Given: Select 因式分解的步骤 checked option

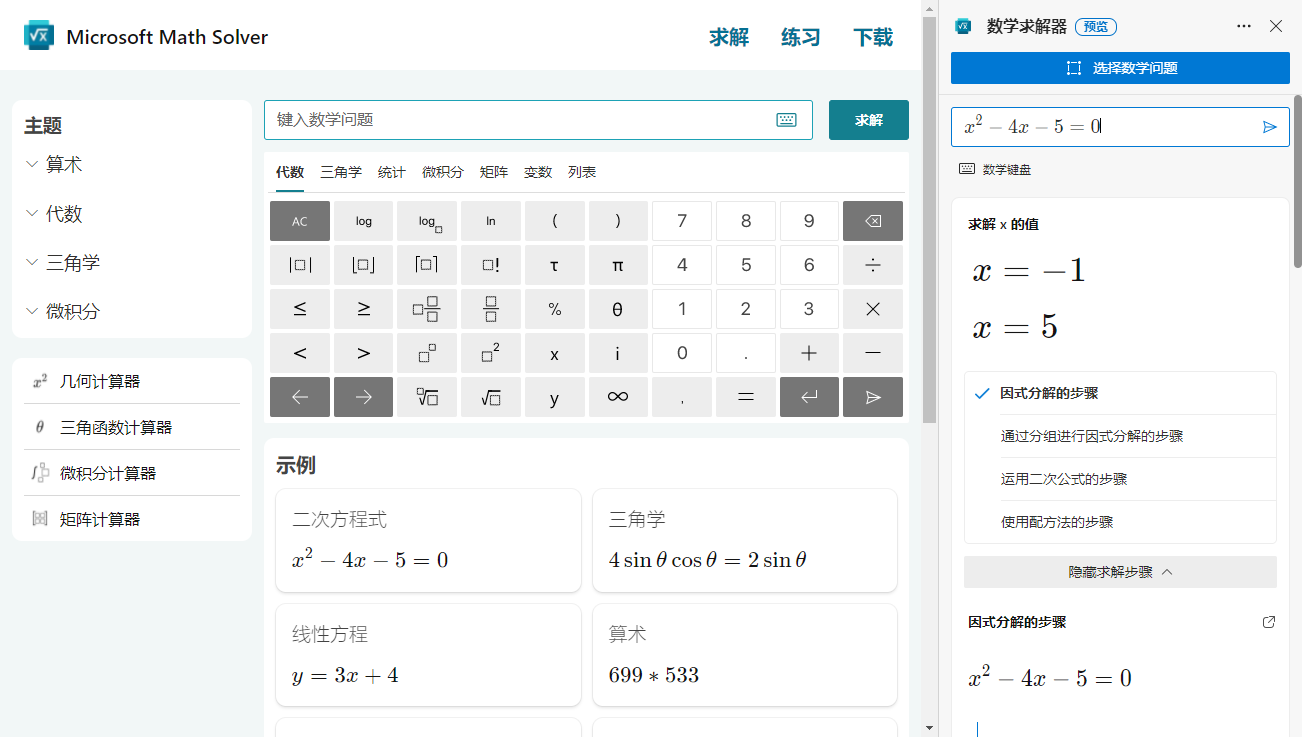Looking at the screenshot, I should (x=1120, y=393).
